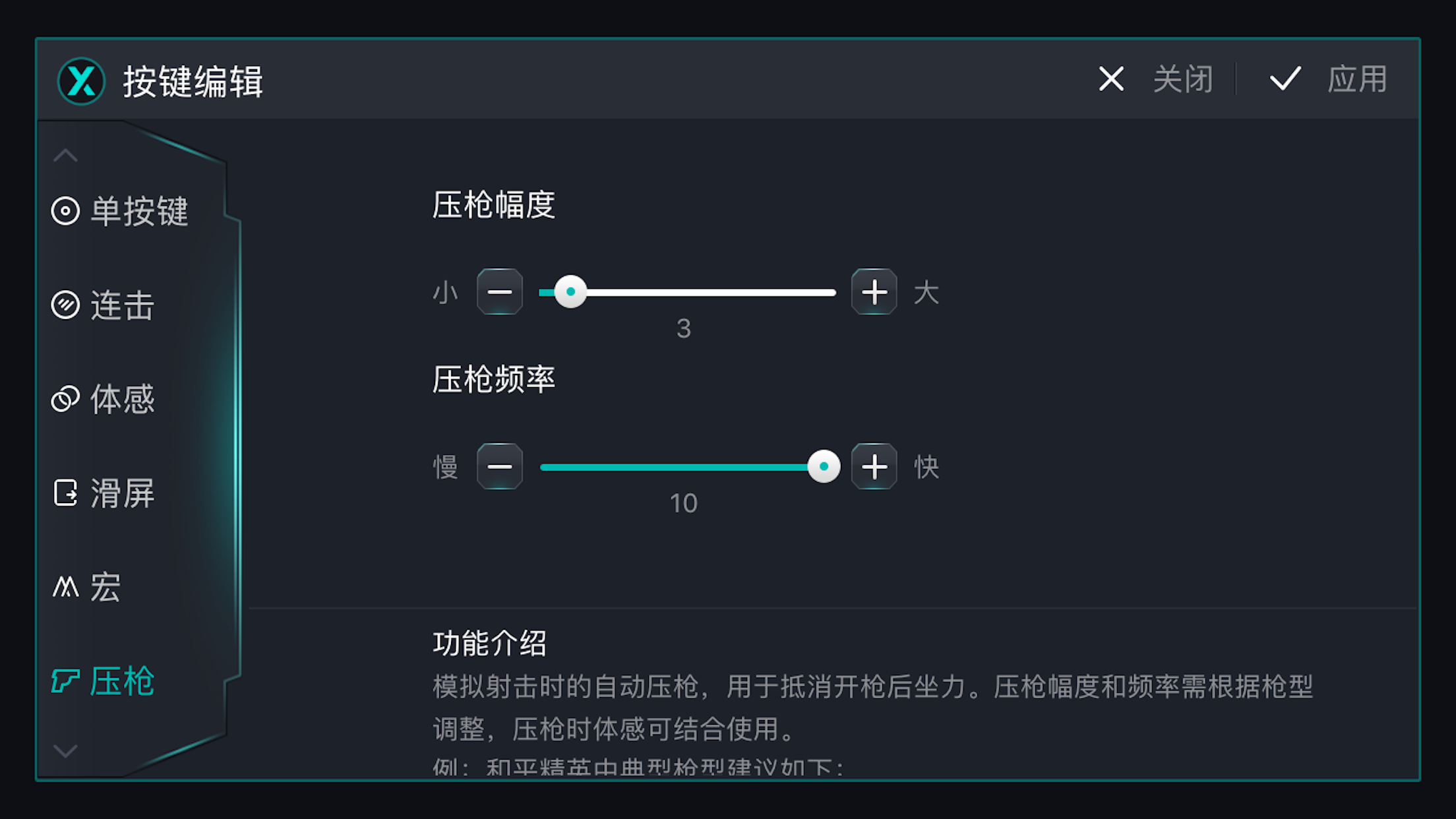The image size is (1456, 819).
Task: Open the 滑屏 swipe function
Action: point(65,493)
